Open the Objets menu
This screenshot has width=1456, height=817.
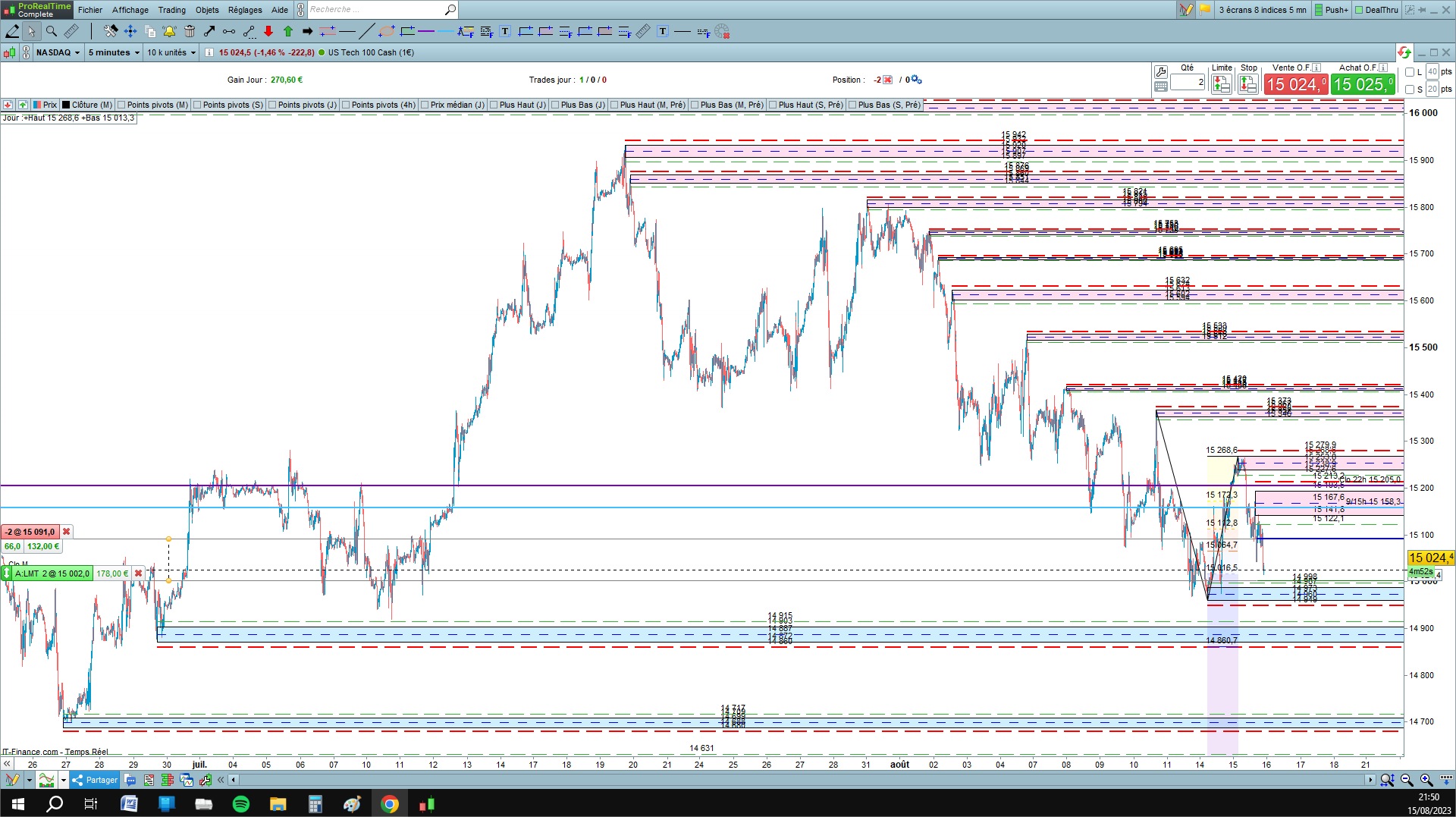pyautogui.click(x=207, y=10)
